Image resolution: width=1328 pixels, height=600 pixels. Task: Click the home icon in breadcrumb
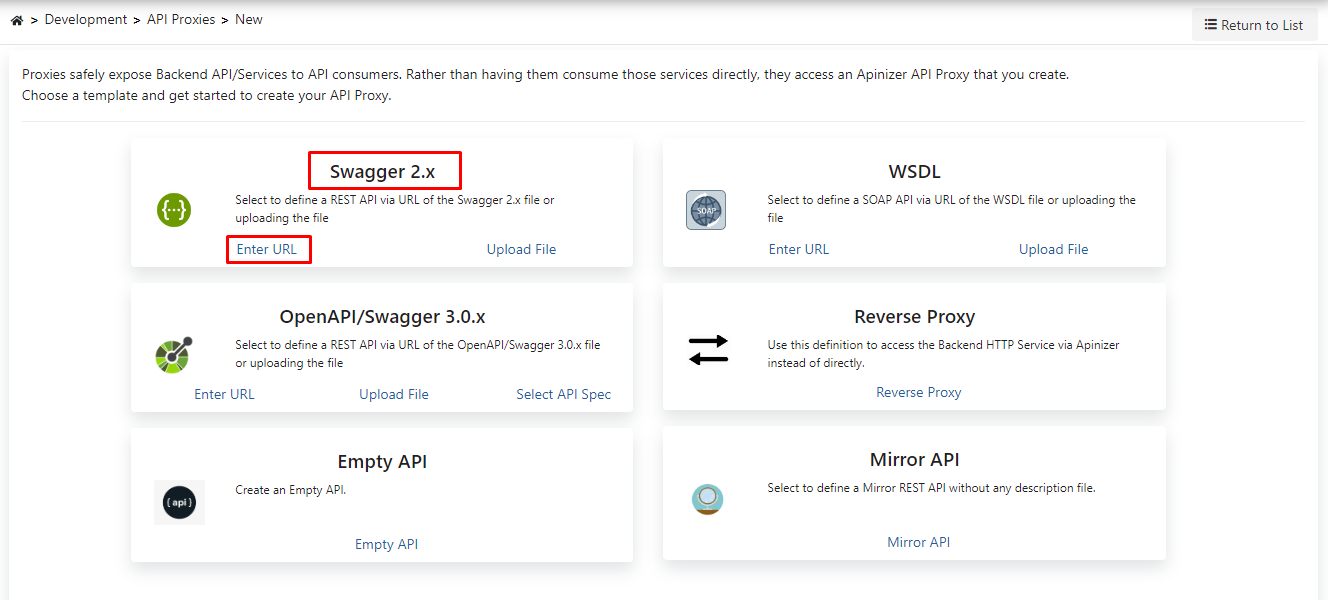tap(16, 20)
